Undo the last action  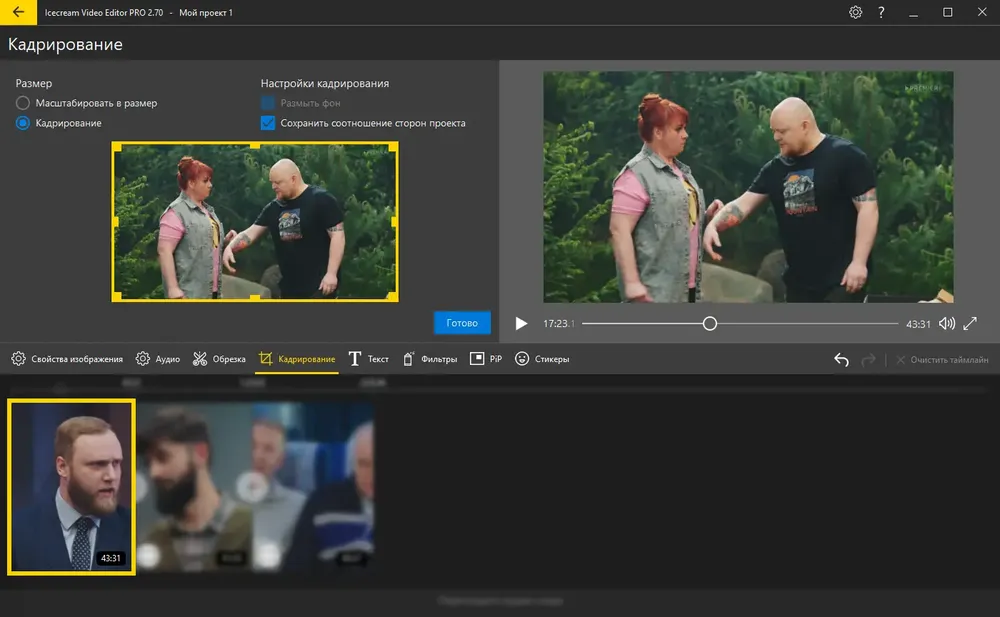[841, 360]
